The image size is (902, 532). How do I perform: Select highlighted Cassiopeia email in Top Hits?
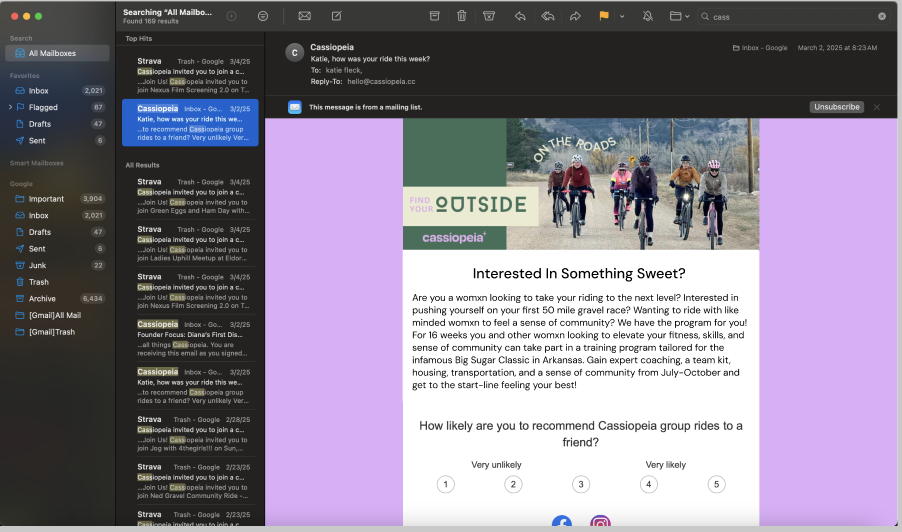coord(190,123)
